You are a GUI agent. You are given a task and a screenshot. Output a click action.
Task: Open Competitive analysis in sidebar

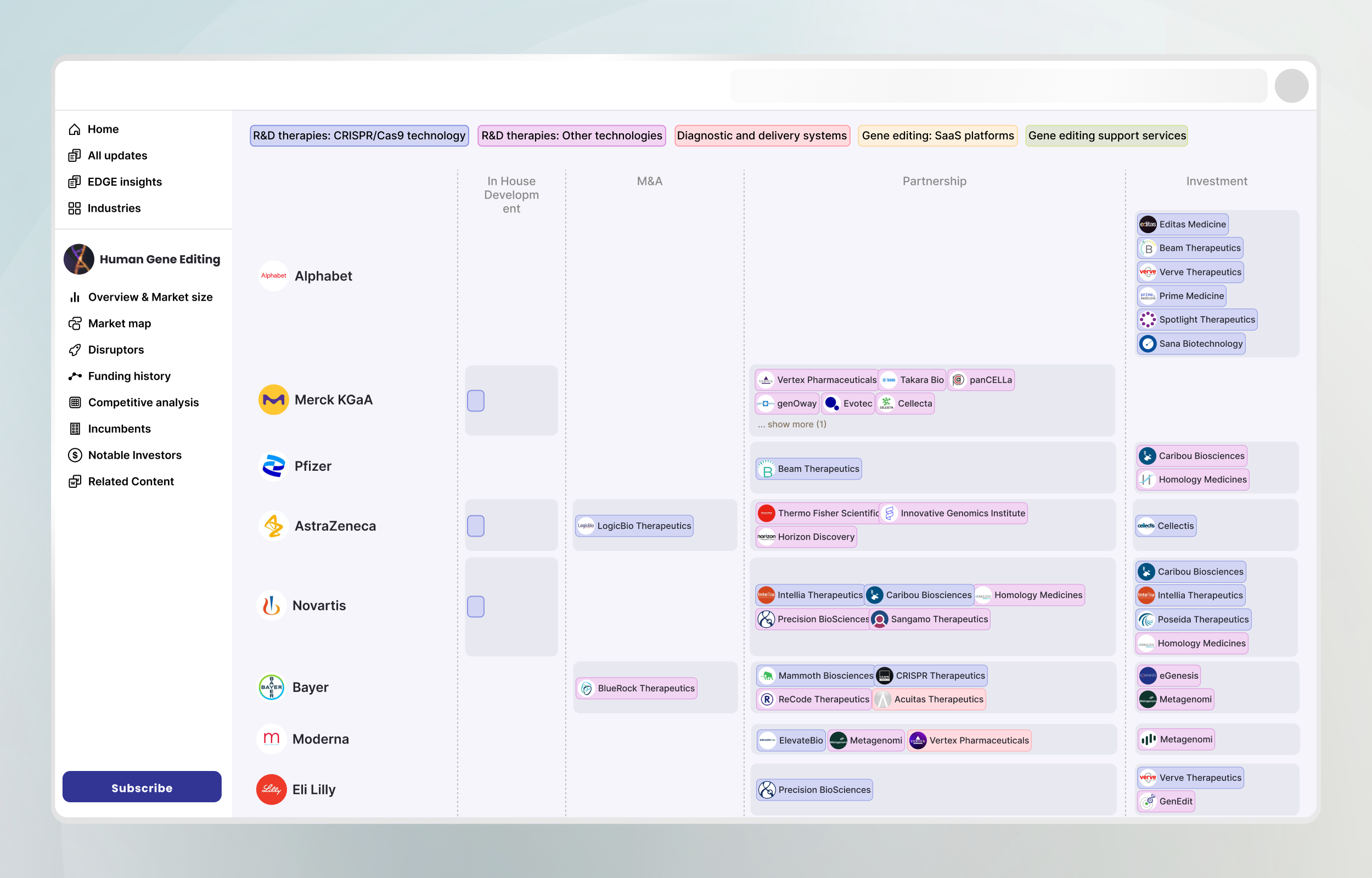(143, 403)
